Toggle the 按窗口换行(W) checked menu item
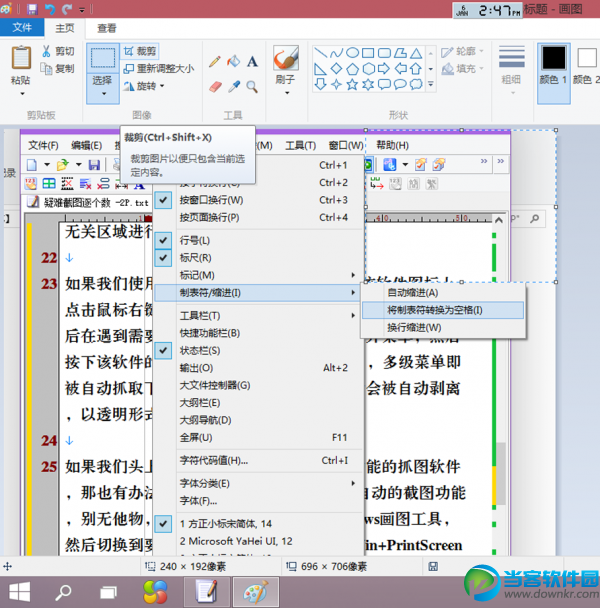Screen dimensions: 600x608 259,200
